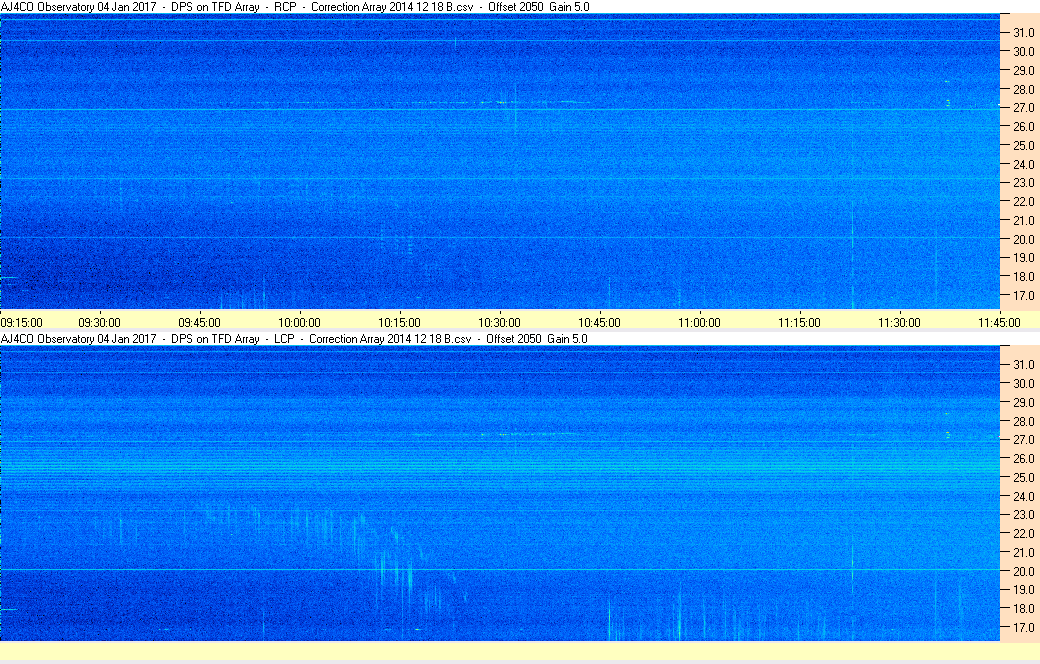Click the 28.0 frequency label in LCP panel

(1023, 422)
